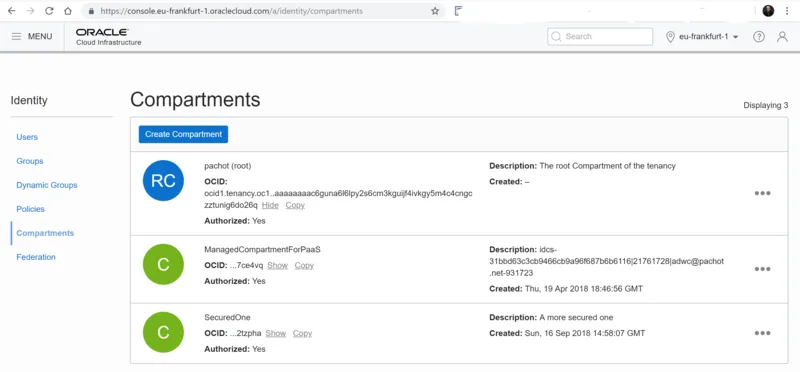This screenshot has height=372, width=800.
Task: Click the browser address bar URL
Action: click(232, 11)
